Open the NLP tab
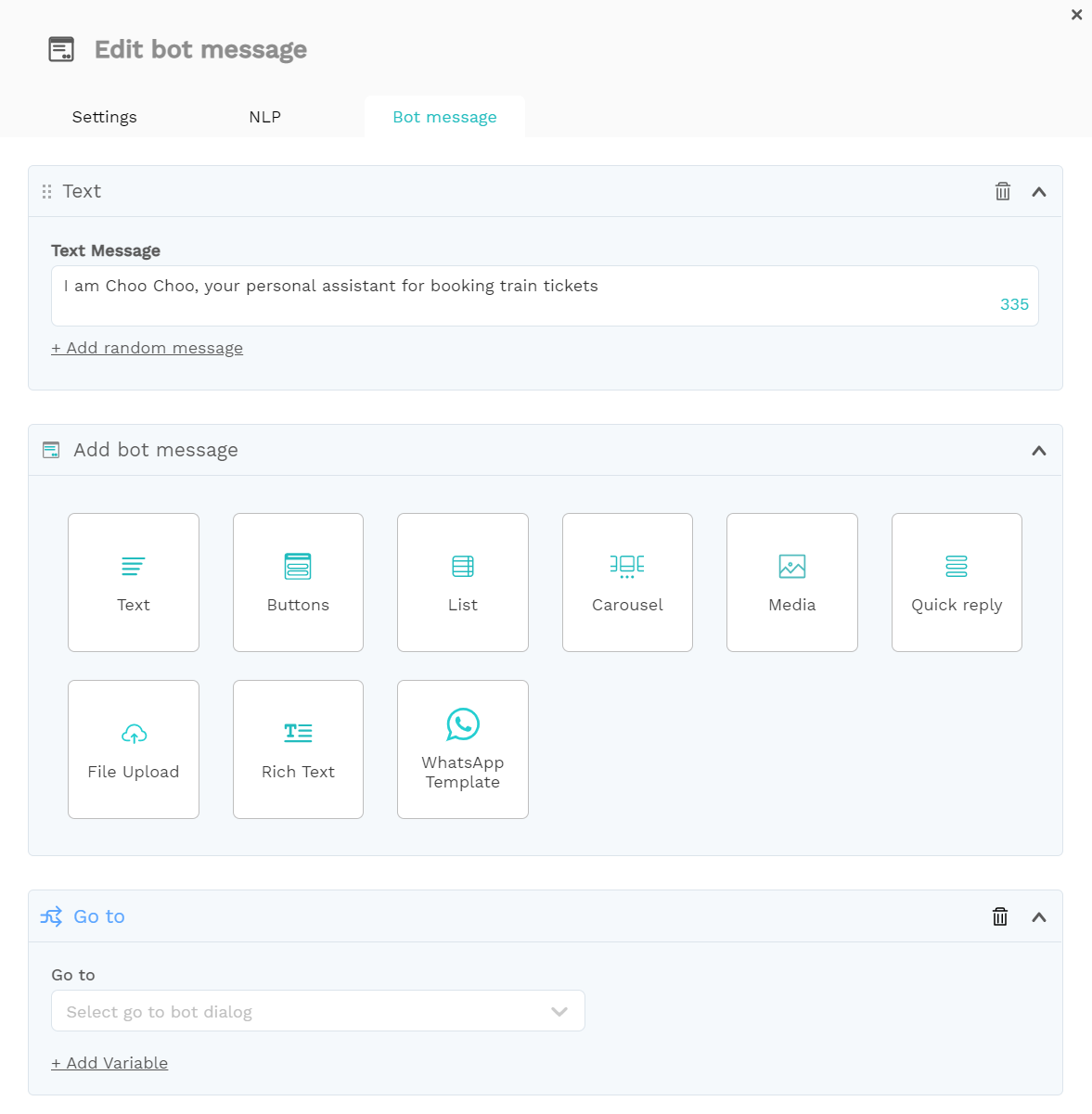This screenshot has height=1114, width=1092. (265, 117)
